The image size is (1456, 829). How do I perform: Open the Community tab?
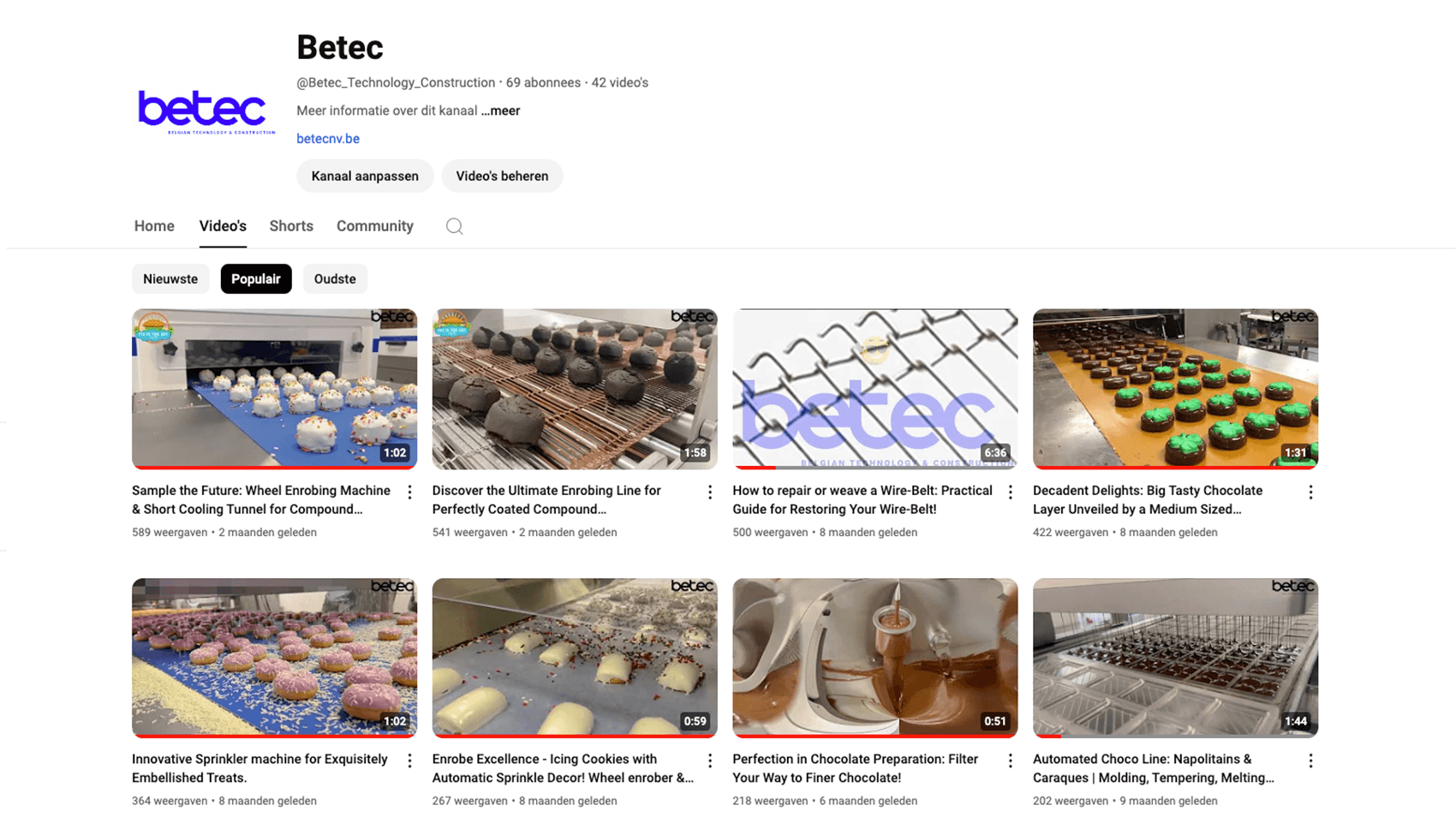[374, 225]
